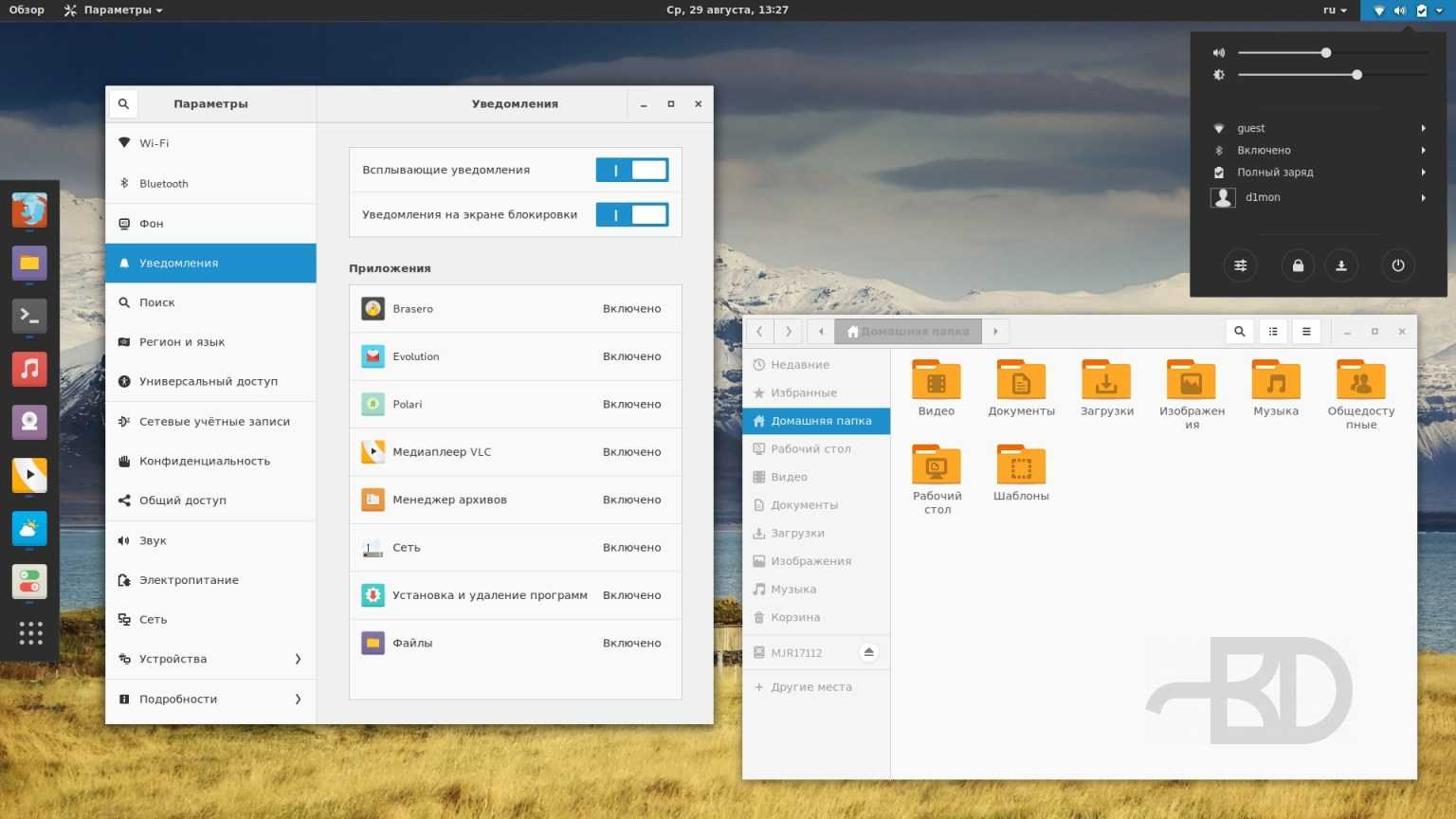Open Evolution notification settings
This screenshot has height=819, width=1456.
[515, 356]
